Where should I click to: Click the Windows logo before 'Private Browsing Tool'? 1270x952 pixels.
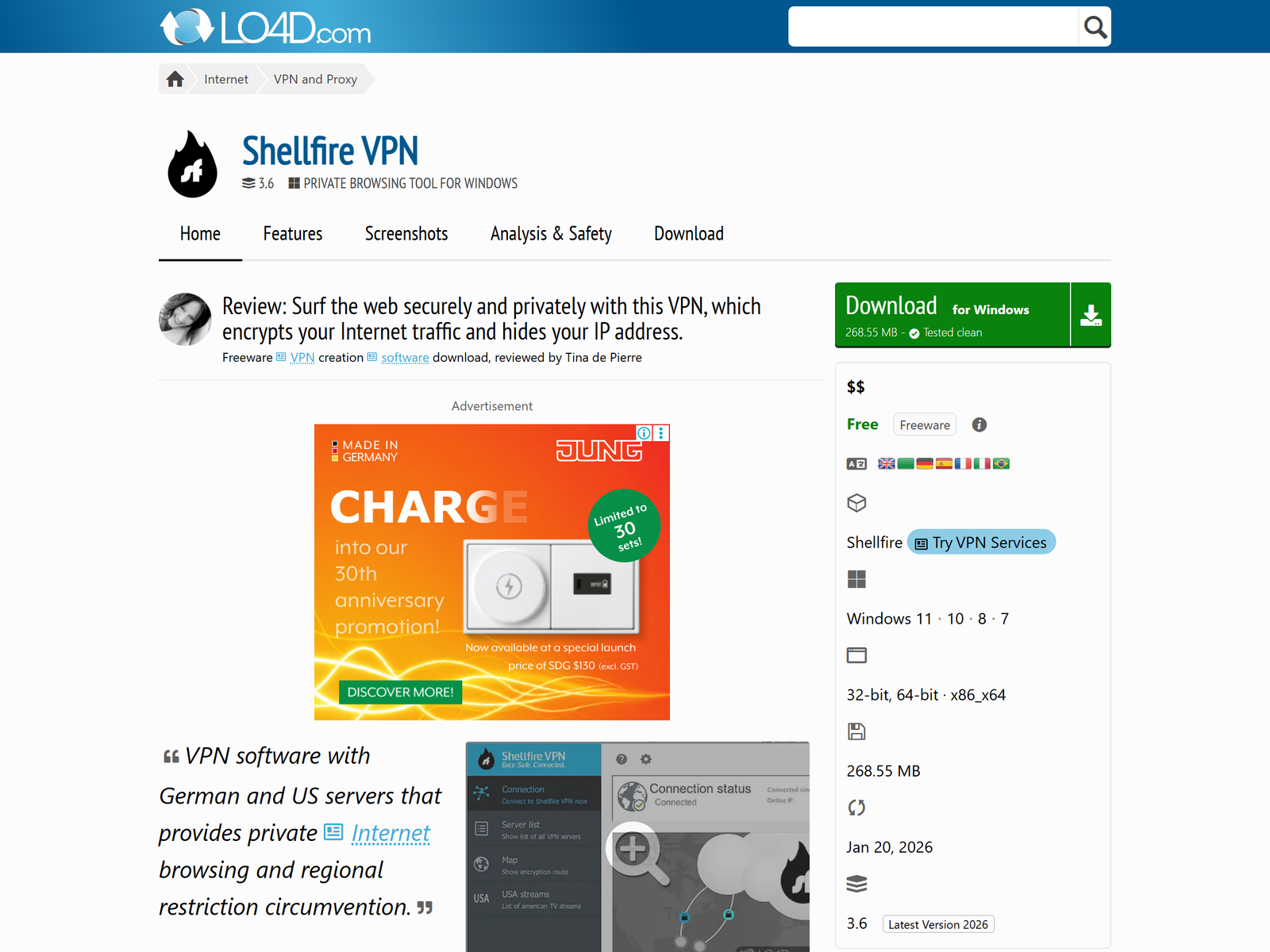294,183
